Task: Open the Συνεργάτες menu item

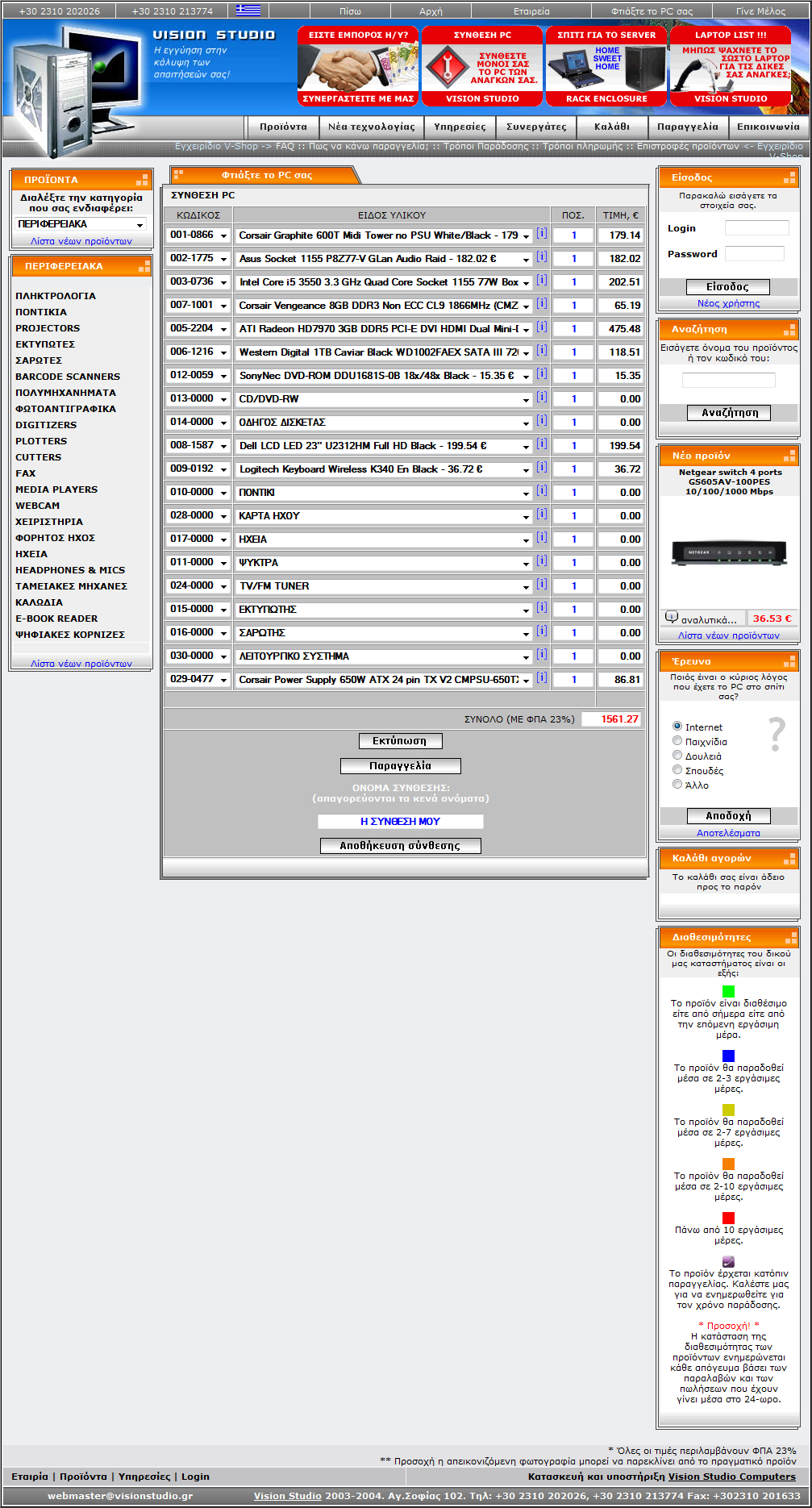Action: (x=536, y=127)
